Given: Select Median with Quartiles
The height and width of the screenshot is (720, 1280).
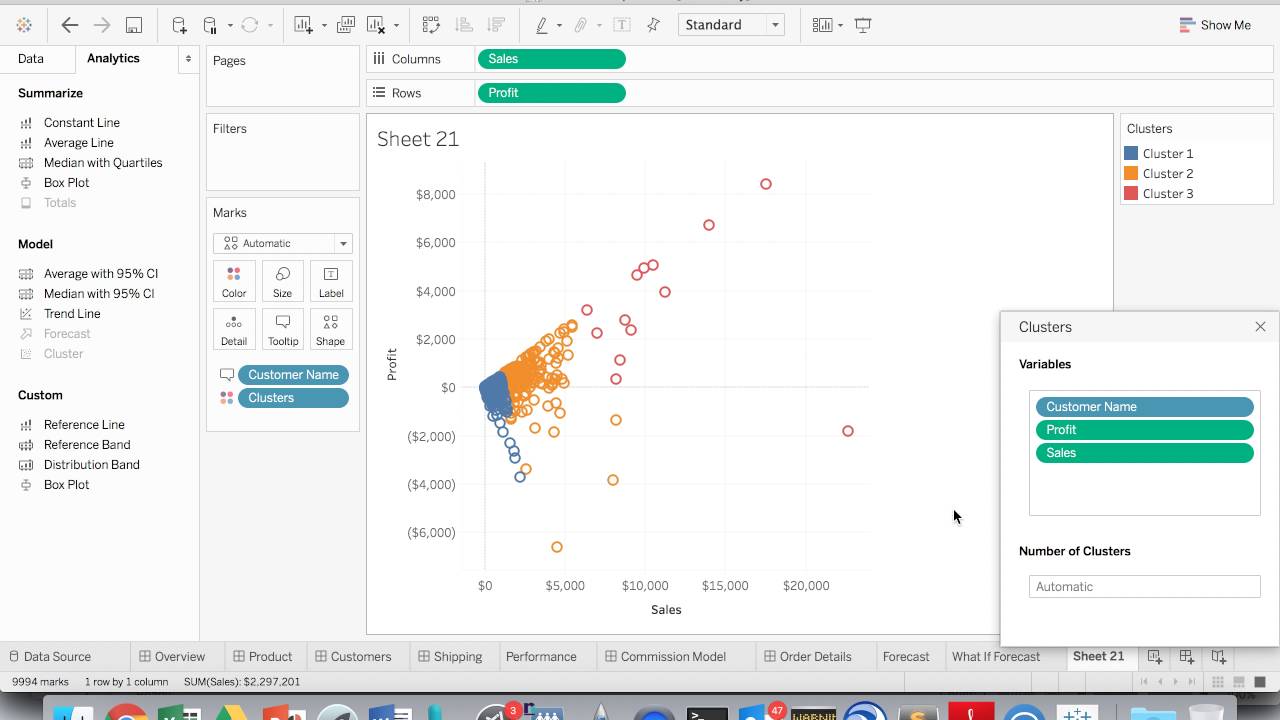Looking at the screenshot, I should coord(103,163).
